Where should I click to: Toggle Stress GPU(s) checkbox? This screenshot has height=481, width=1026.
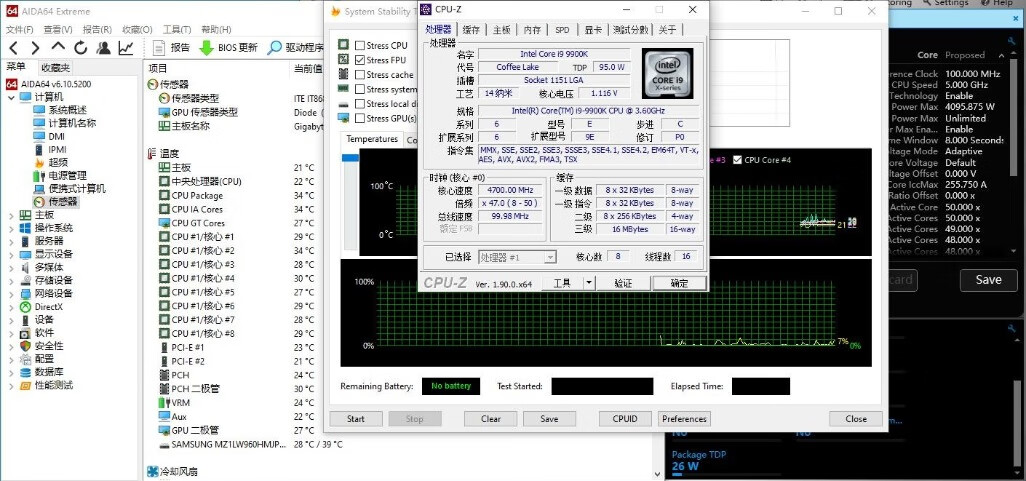tap(360, 118)
